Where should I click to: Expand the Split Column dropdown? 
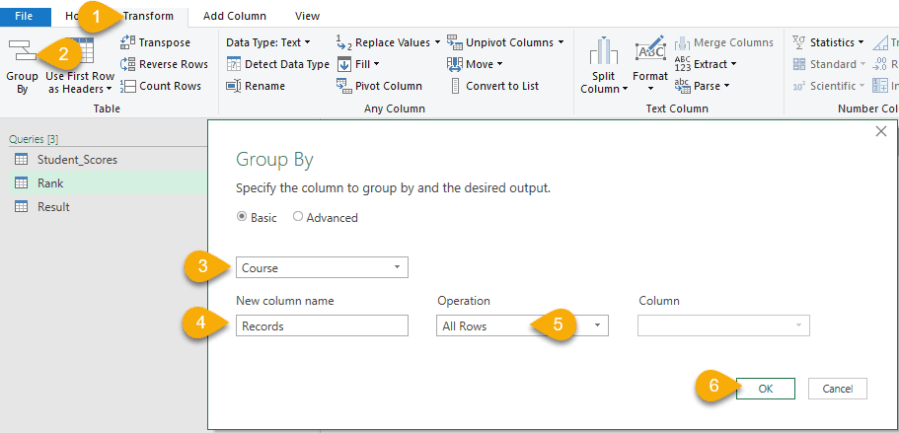coord(605,89)
